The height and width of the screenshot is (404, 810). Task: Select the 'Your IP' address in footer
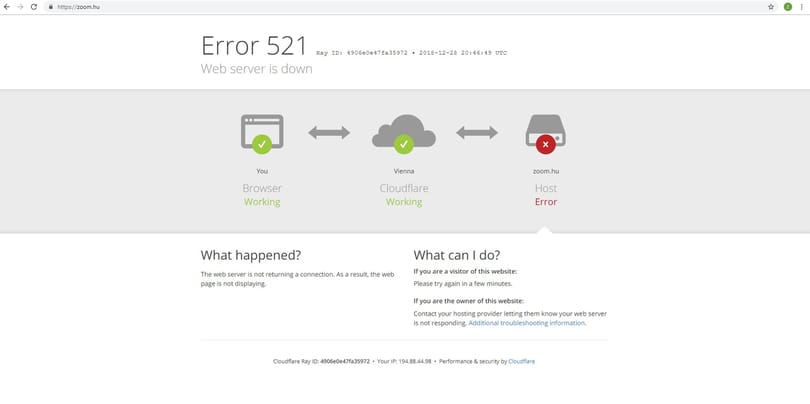415,361
